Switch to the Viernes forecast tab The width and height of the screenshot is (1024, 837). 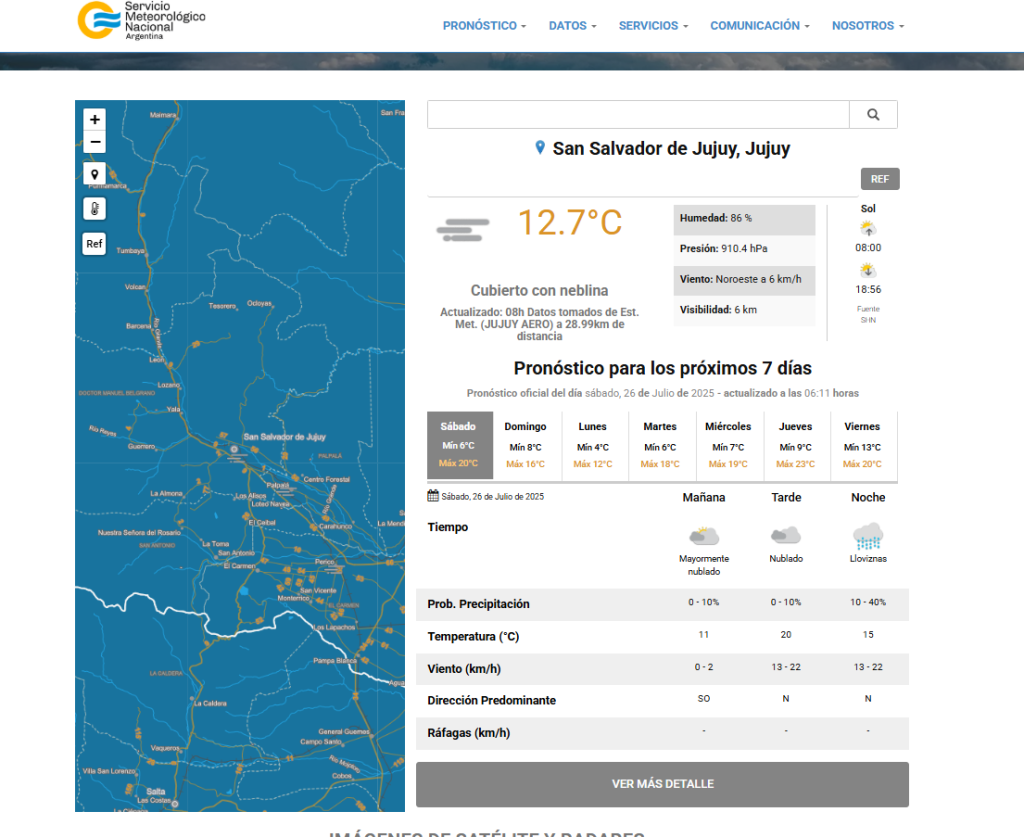pos(862,445)
